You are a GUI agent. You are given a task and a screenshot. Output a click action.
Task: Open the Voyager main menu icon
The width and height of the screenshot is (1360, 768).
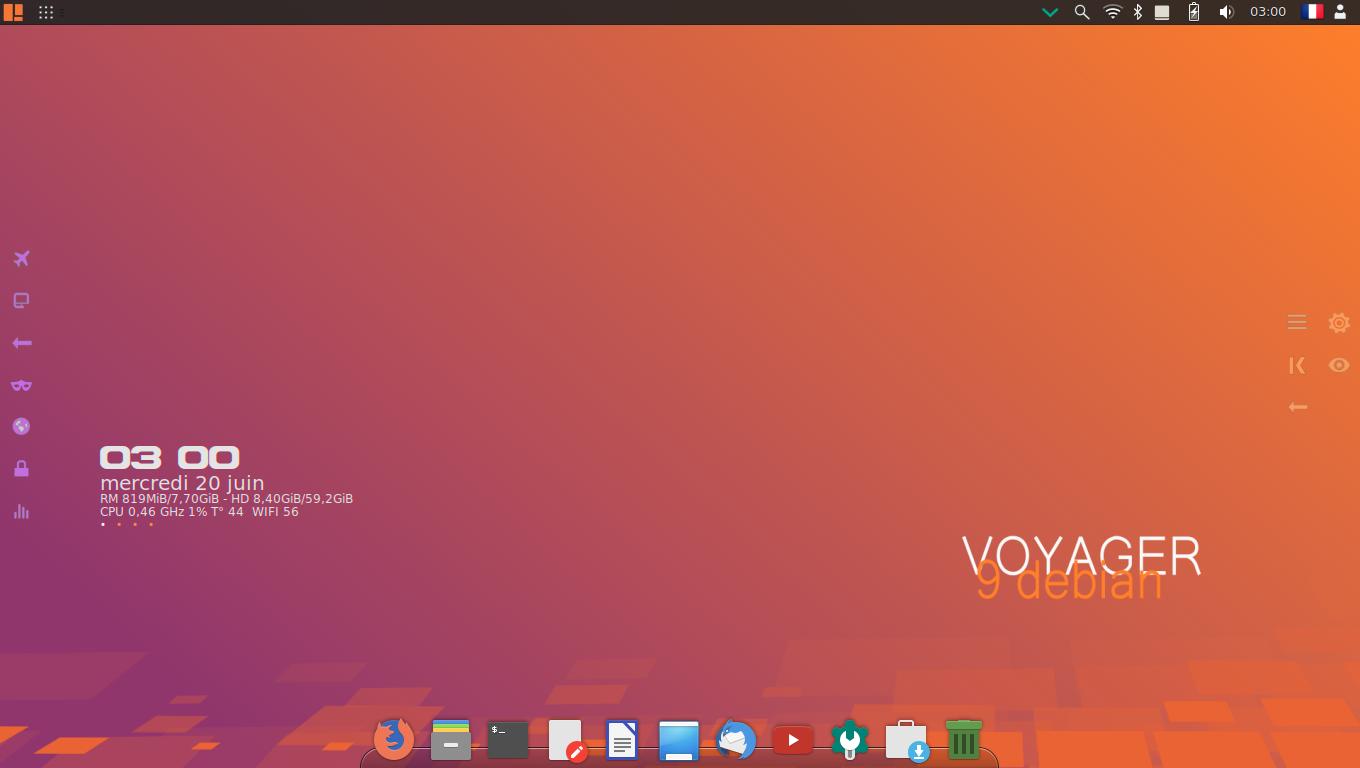tap(13, 12)
